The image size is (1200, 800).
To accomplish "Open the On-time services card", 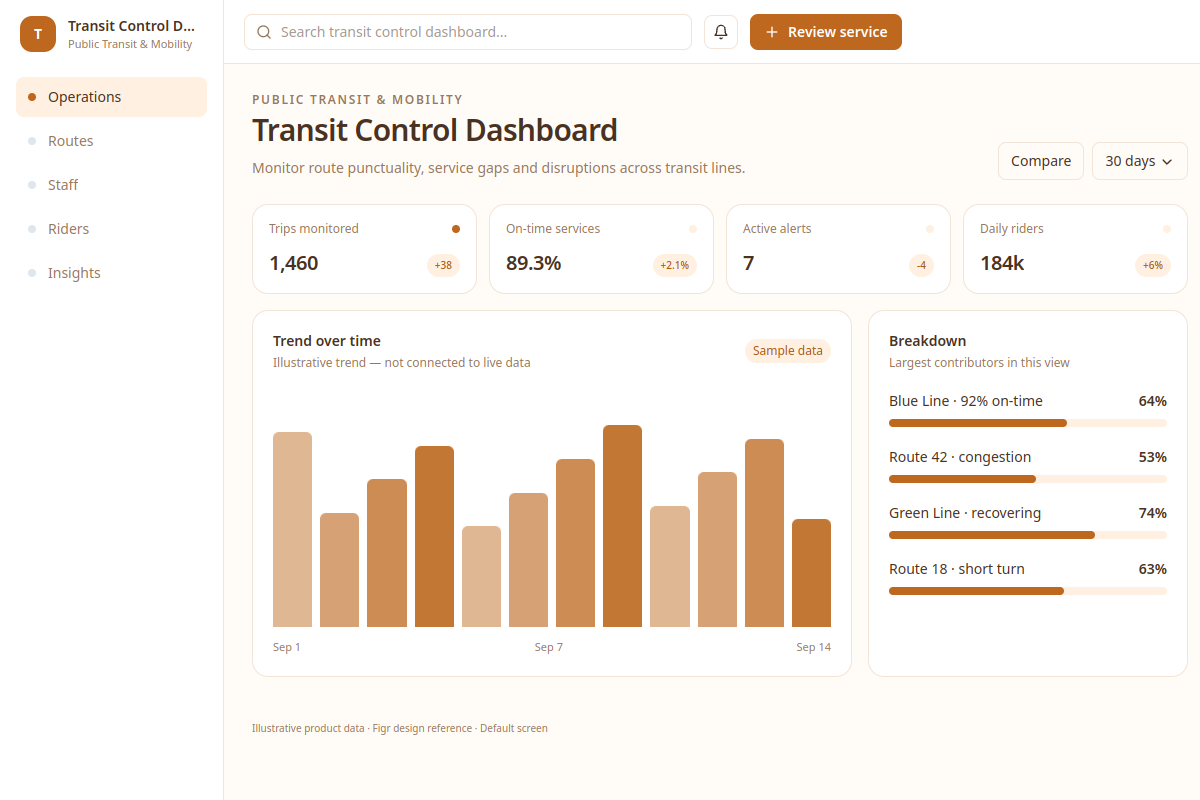I will click(x=601, y=249).
